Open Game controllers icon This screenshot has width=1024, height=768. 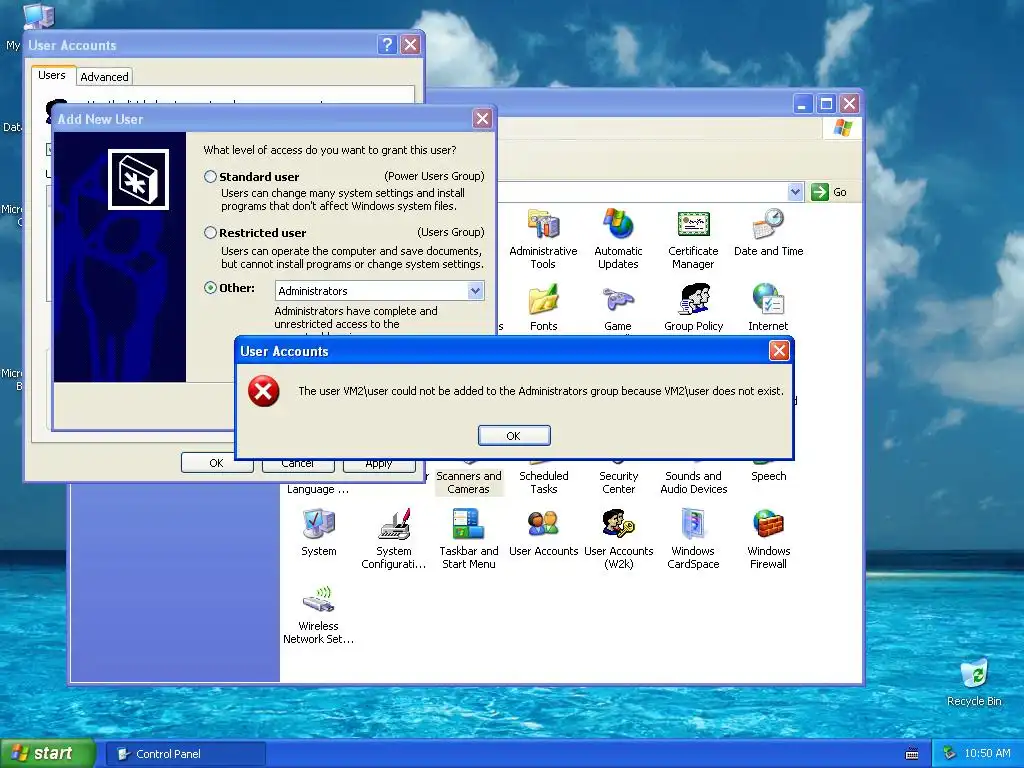click(x=618, y=307)
